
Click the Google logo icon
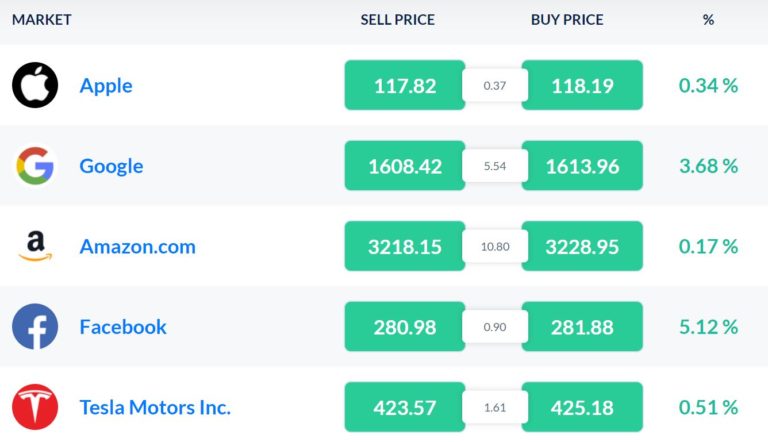point(35,166)
